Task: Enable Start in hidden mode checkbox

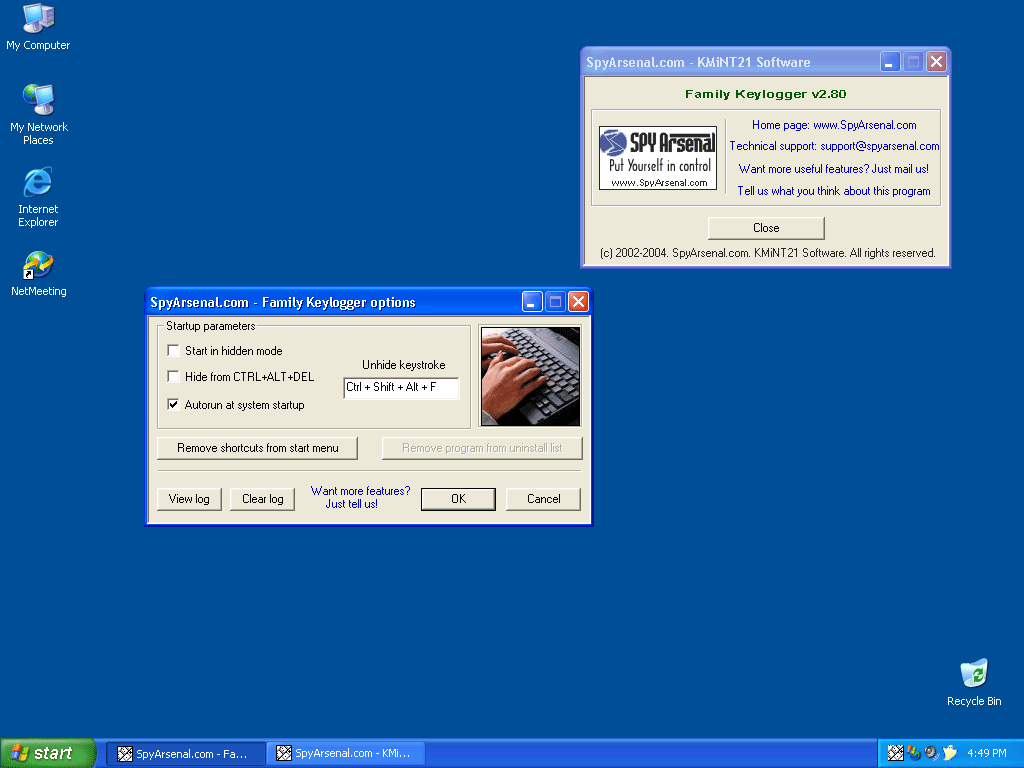Action: pyautogui.click(x=174, y=351)
